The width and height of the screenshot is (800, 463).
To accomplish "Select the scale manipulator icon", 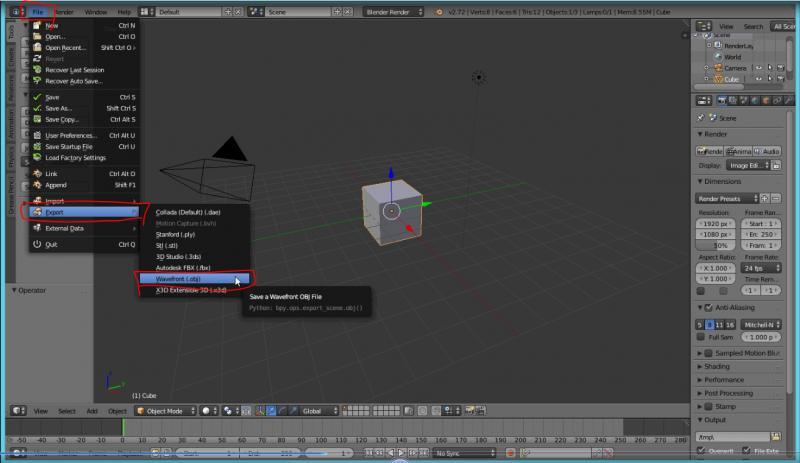I will (293, 410).
